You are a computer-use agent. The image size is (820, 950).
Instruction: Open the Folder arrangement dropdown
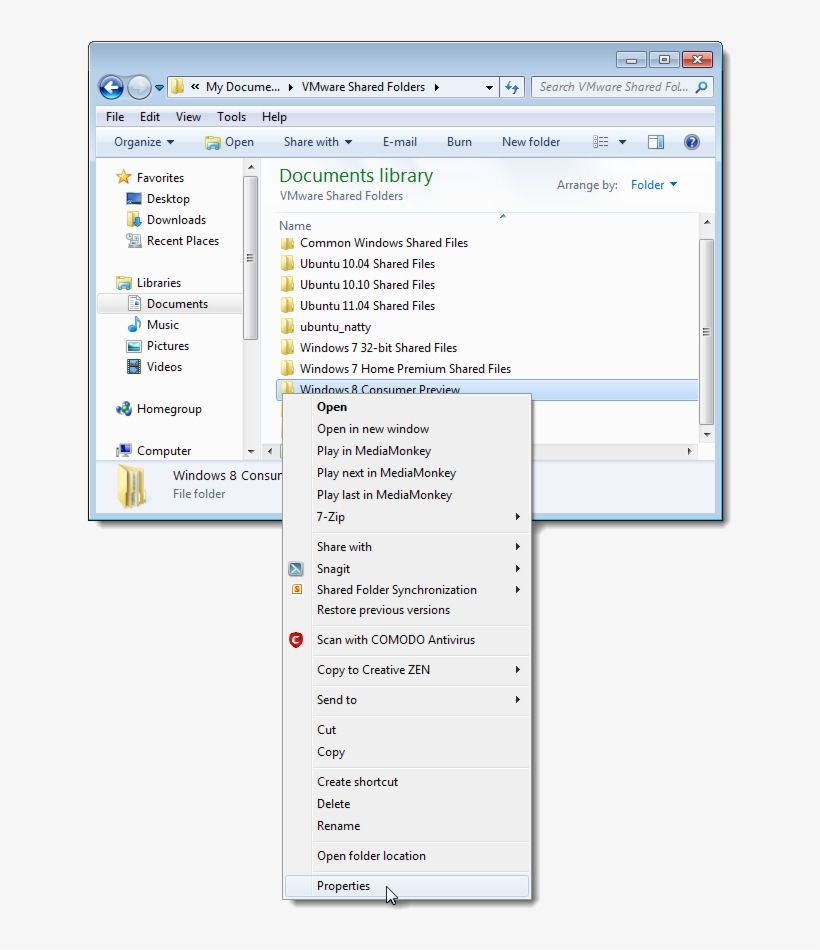click(x=654, y=184)
